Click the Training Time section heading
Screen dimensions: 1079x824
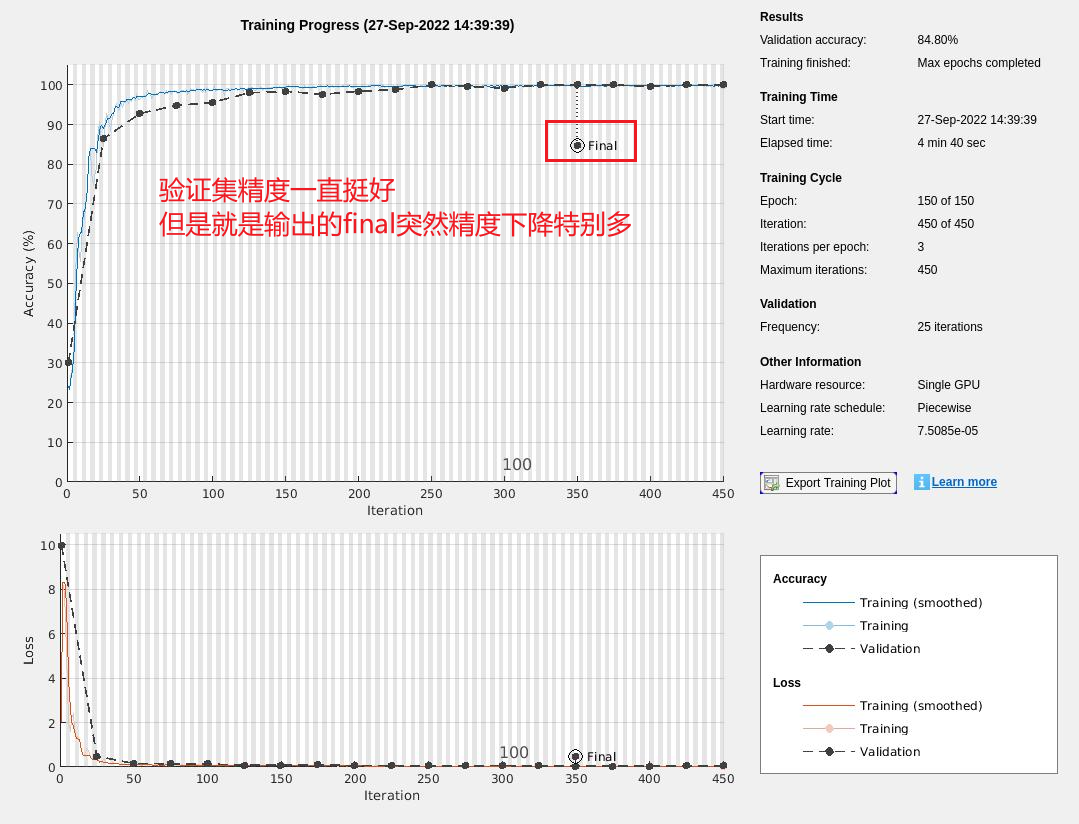click(798, 97)
